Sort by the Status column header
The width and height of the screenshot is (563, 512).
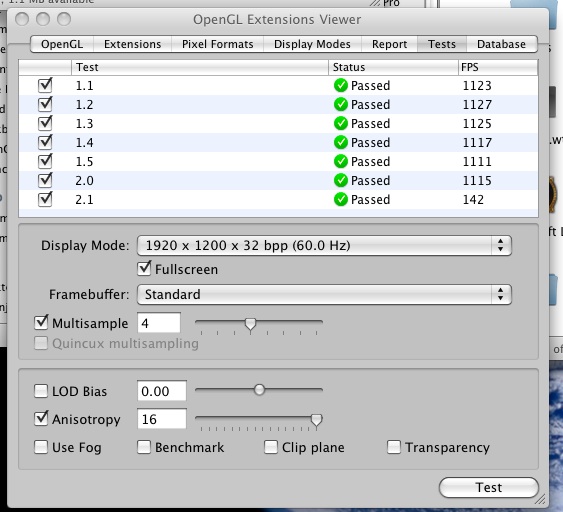[393, 68]
